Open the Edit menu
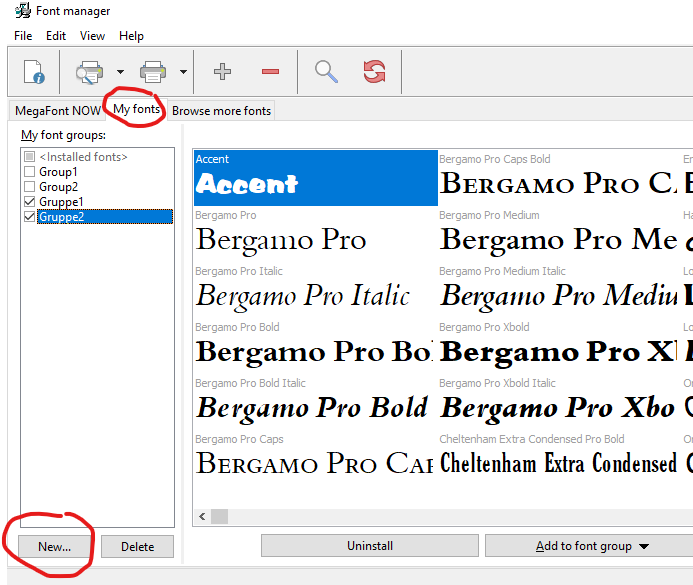 (x=56, y=36)
